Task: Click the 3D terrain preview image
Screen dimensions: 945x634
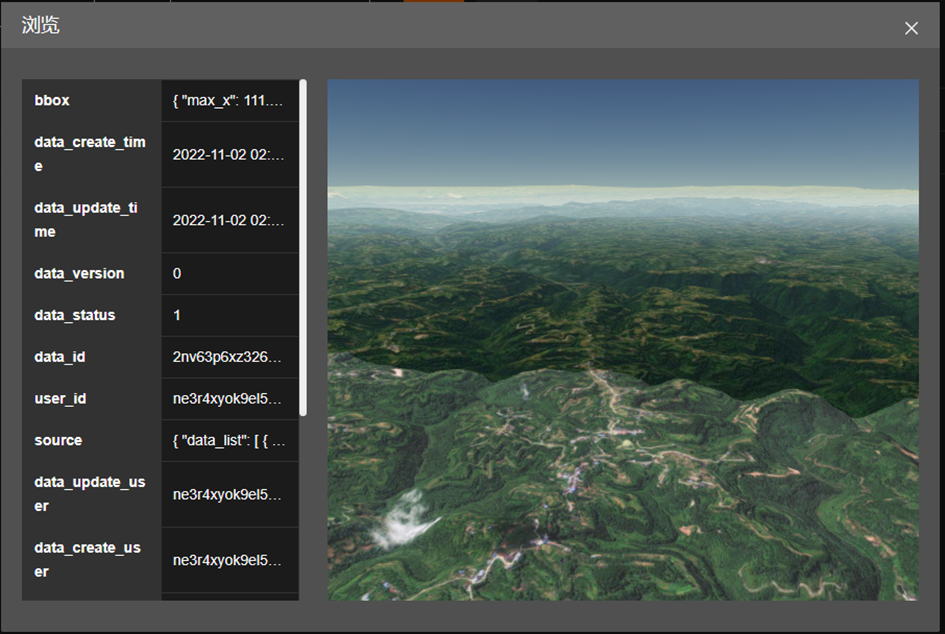Action: [x=622, y=340]
